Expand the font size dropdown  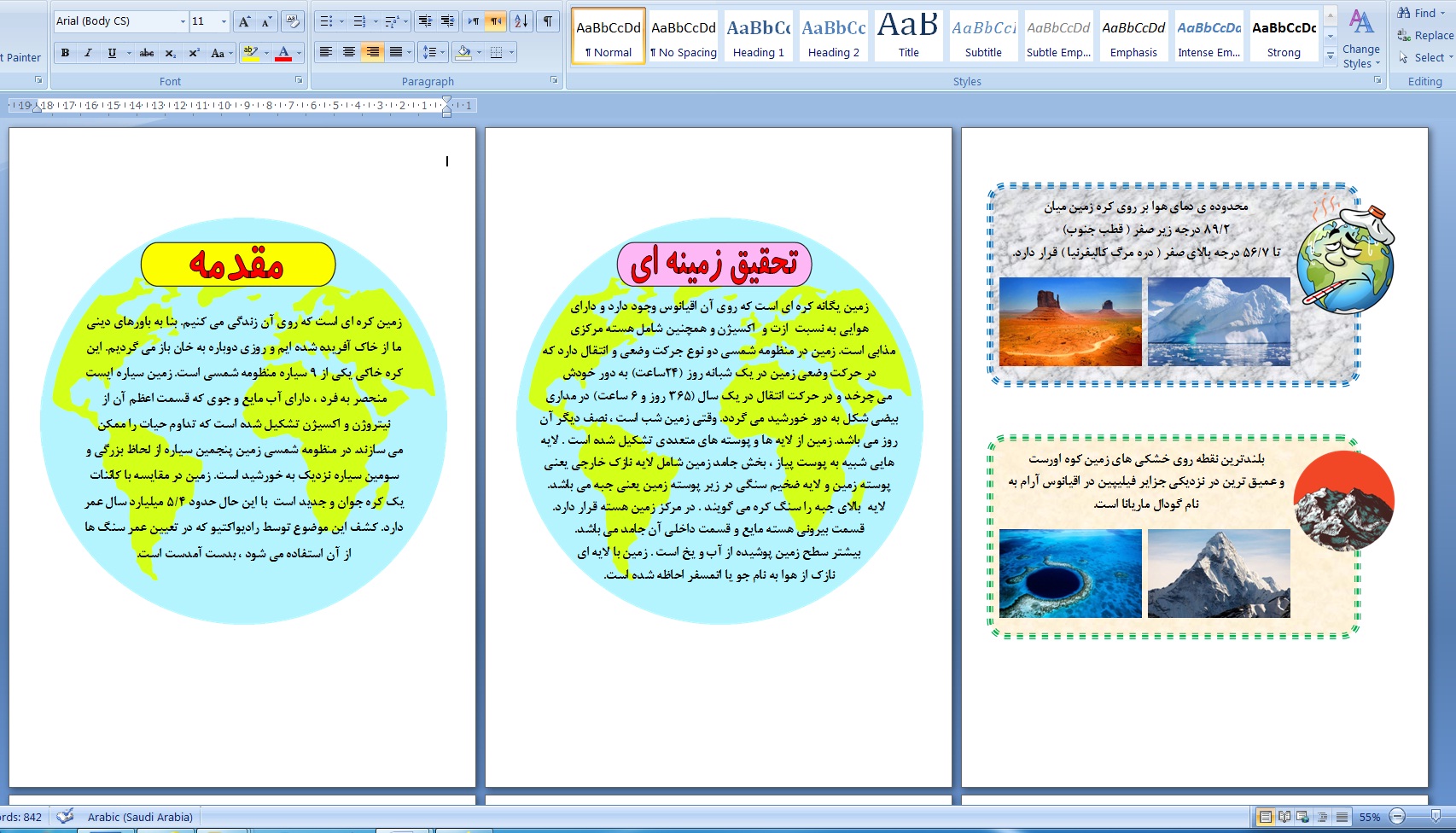(224, 21)
